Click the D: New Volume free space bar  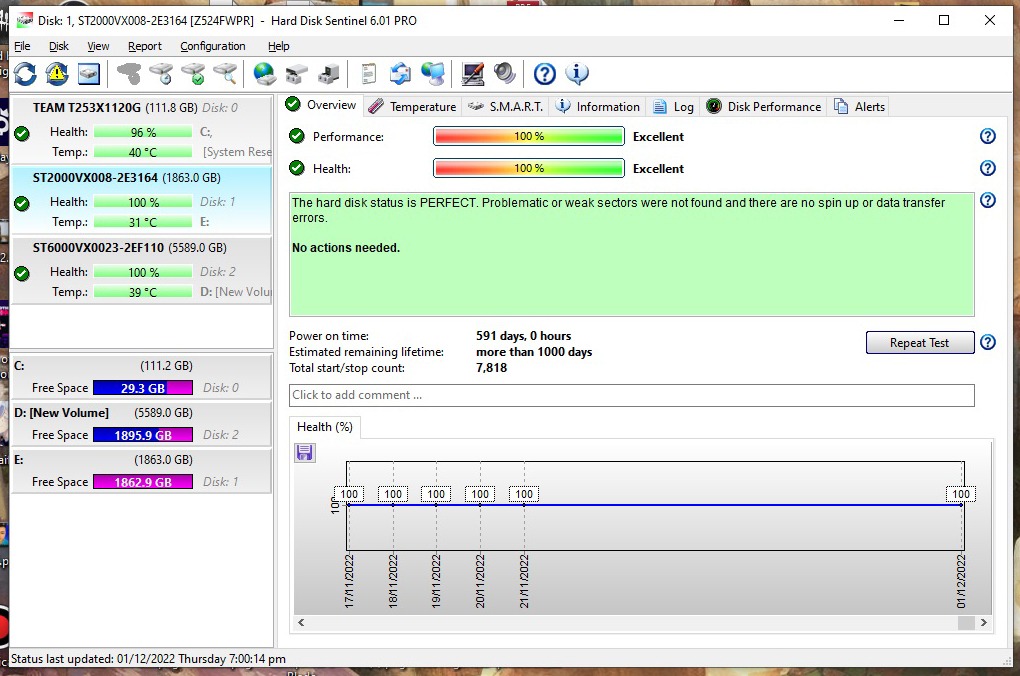click(x=142, y=435)
